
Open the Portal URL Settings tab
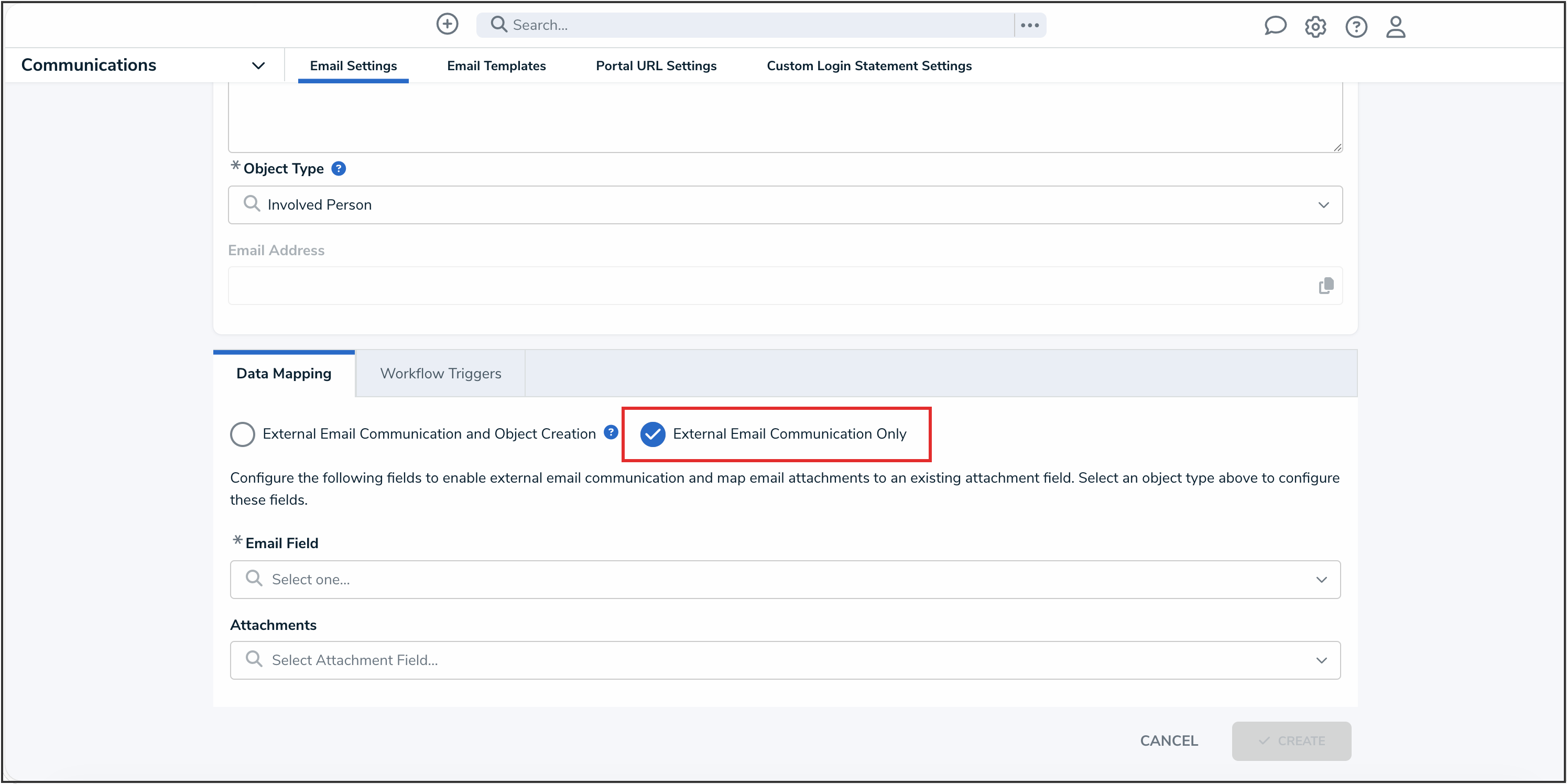tap(656, 66)
